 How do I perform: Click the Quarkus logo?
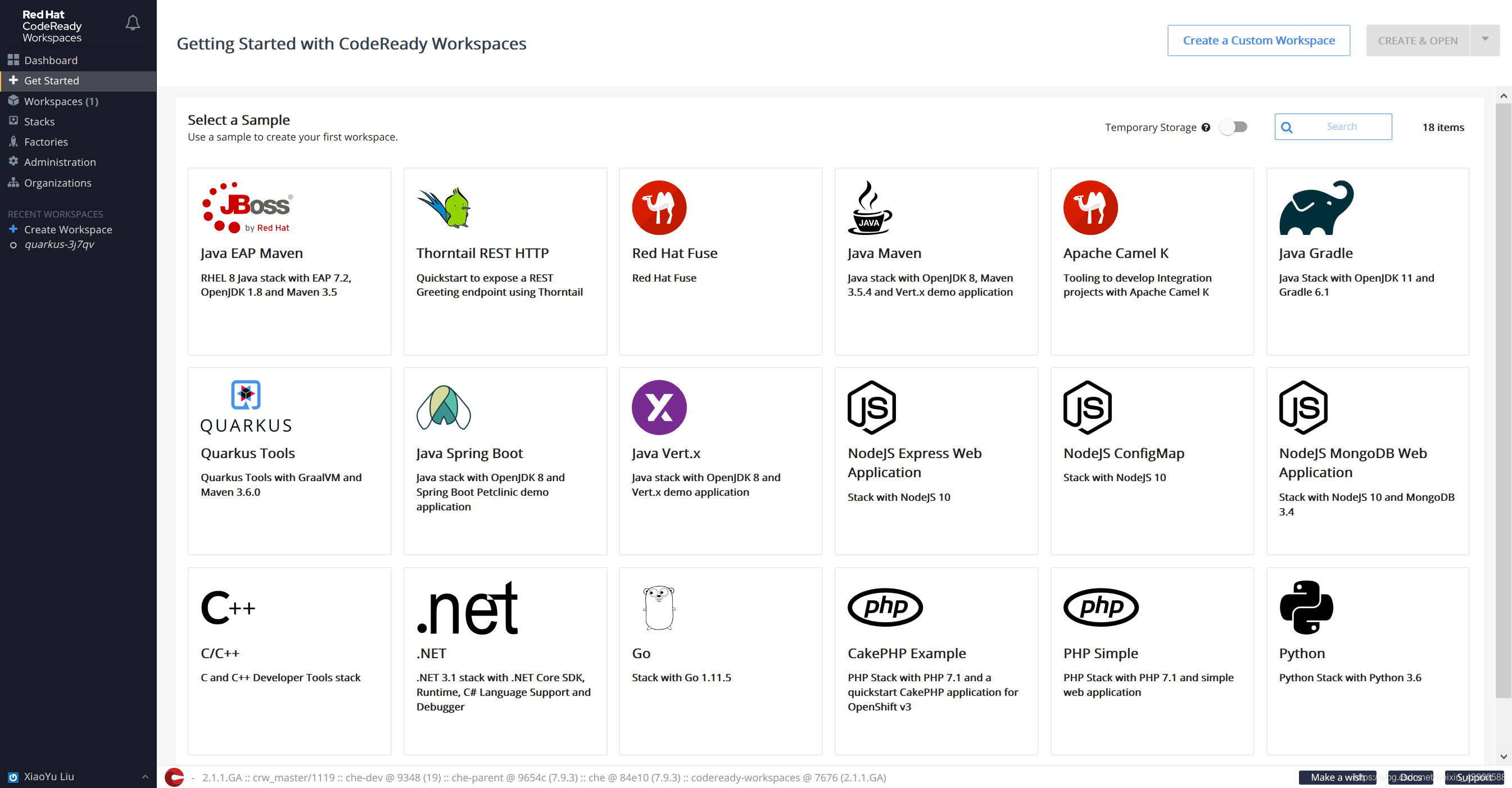click(246, 407)
